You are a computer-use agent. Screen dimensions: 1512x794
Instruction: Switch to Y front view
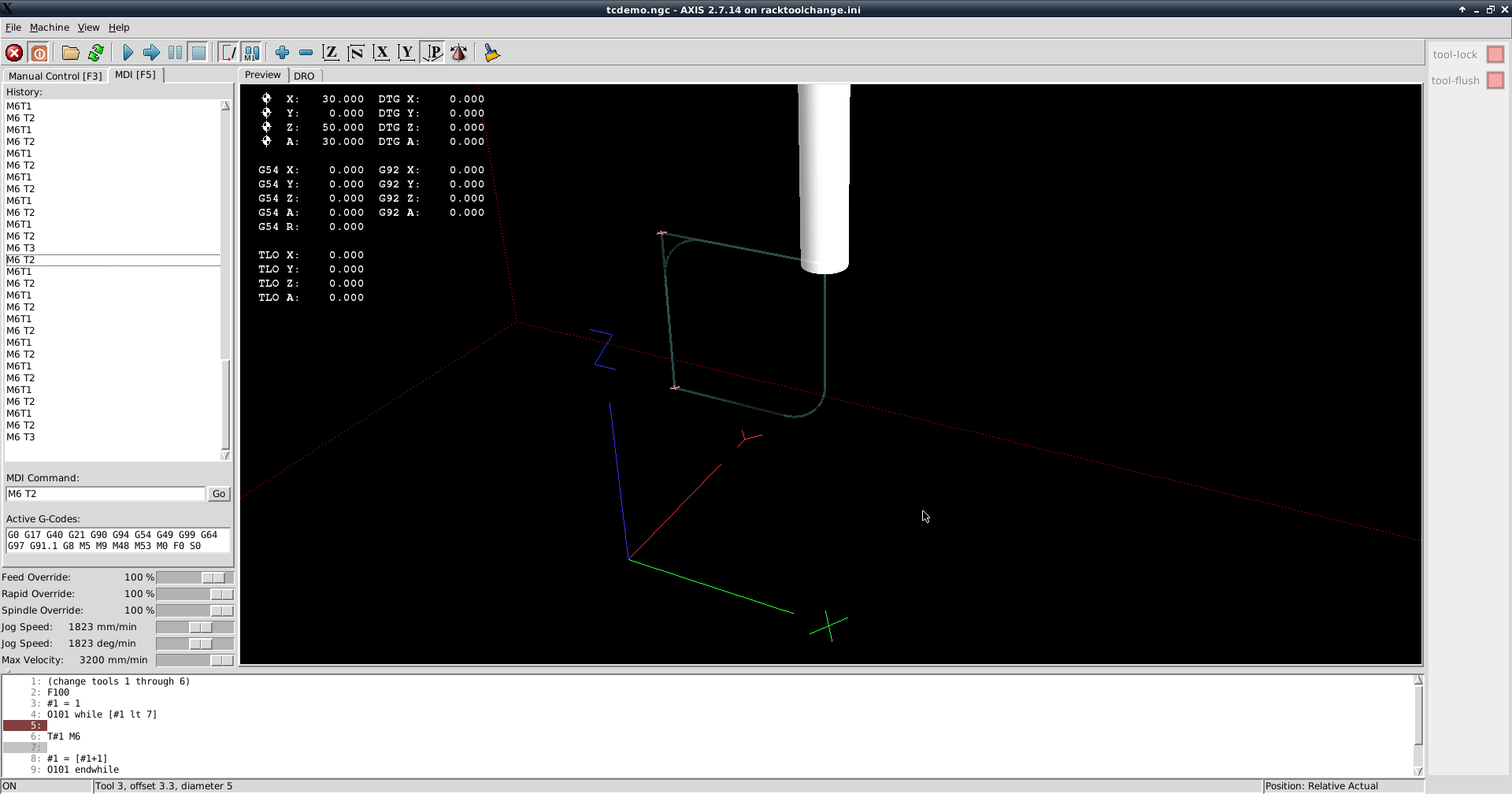pos(406,53)
